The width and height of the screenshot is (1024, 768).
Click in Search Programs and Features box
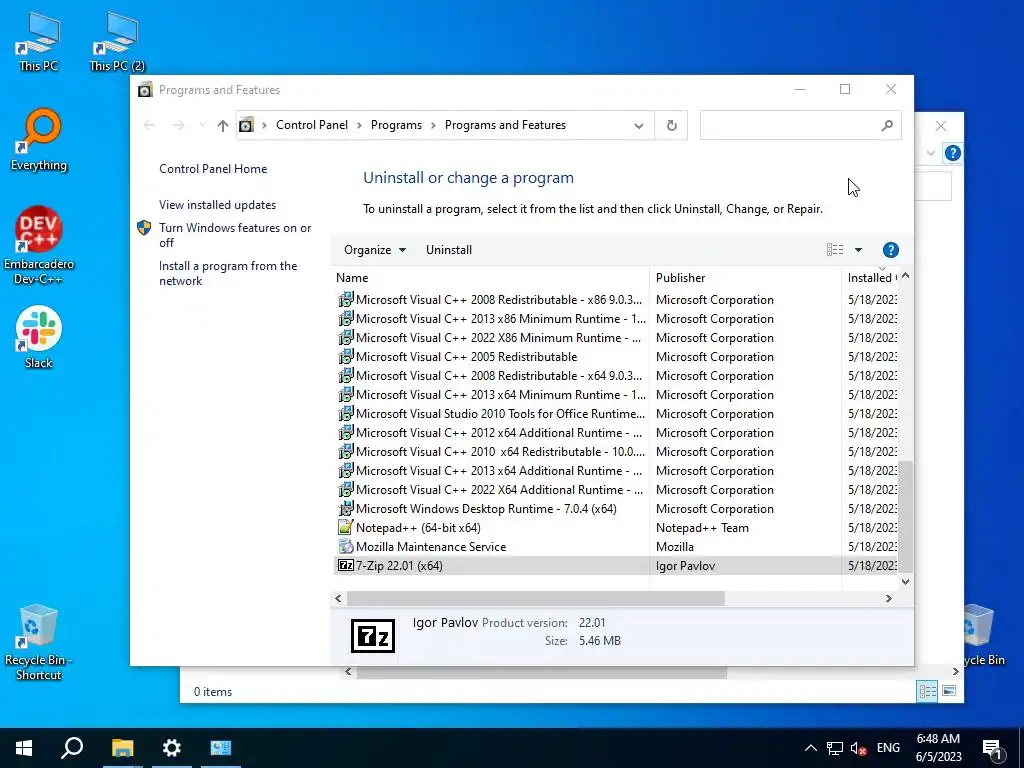coord(789,125)
